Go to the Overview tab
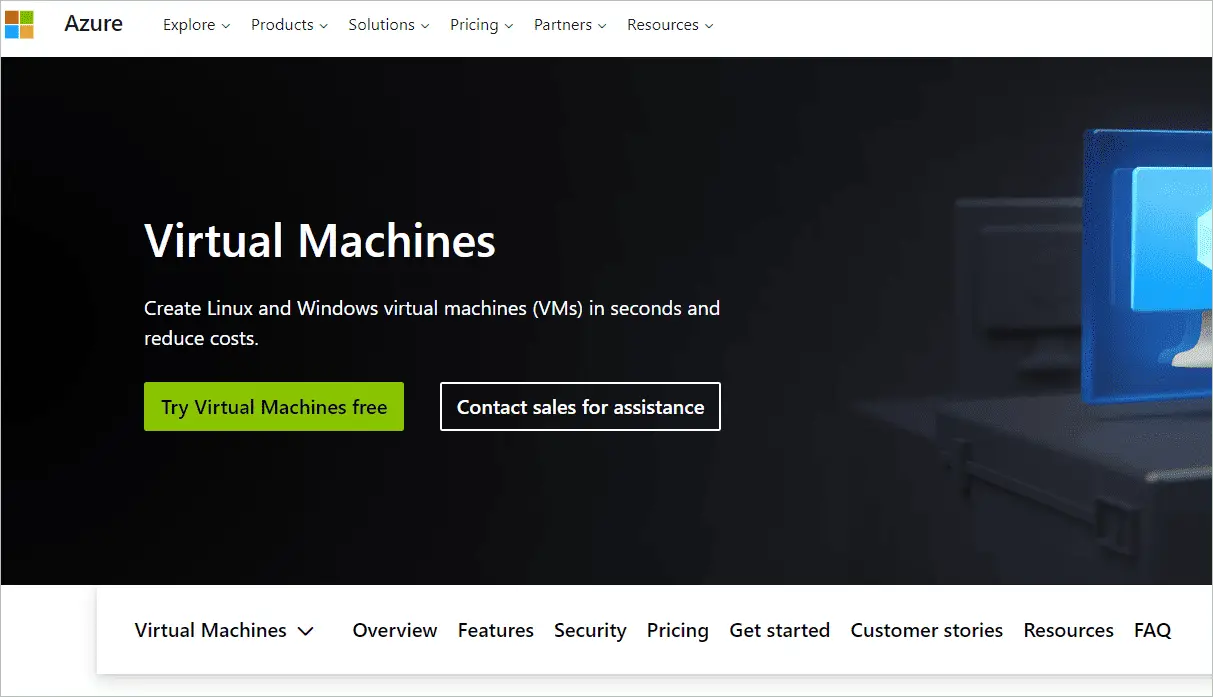The image size is (1213, 697). 395,630
